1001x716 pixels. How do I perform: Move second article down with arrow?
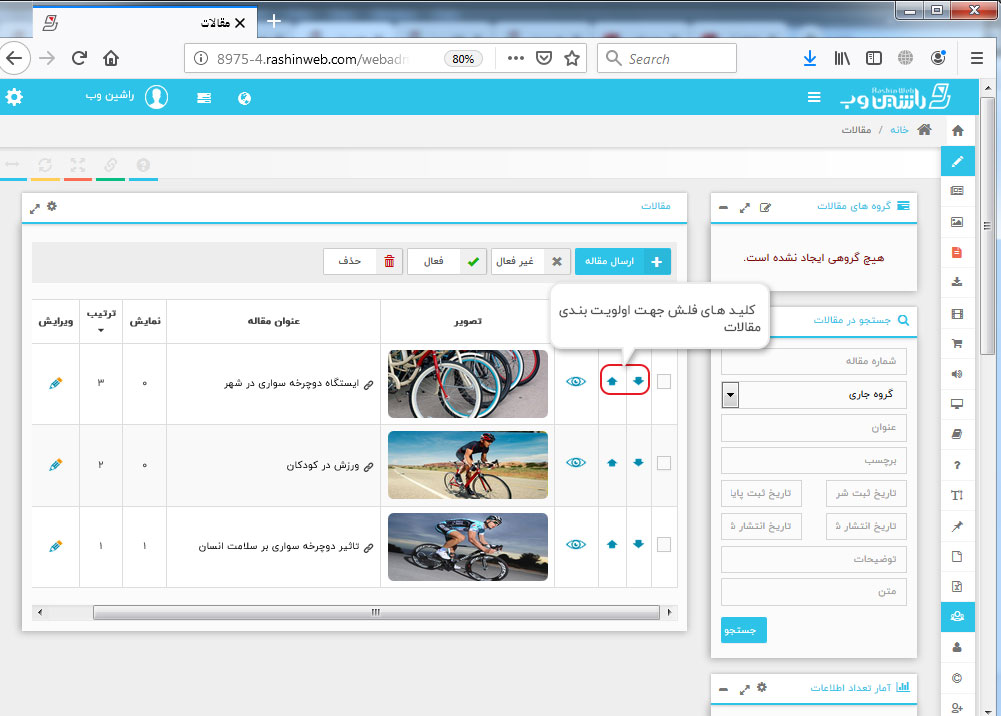638,463
